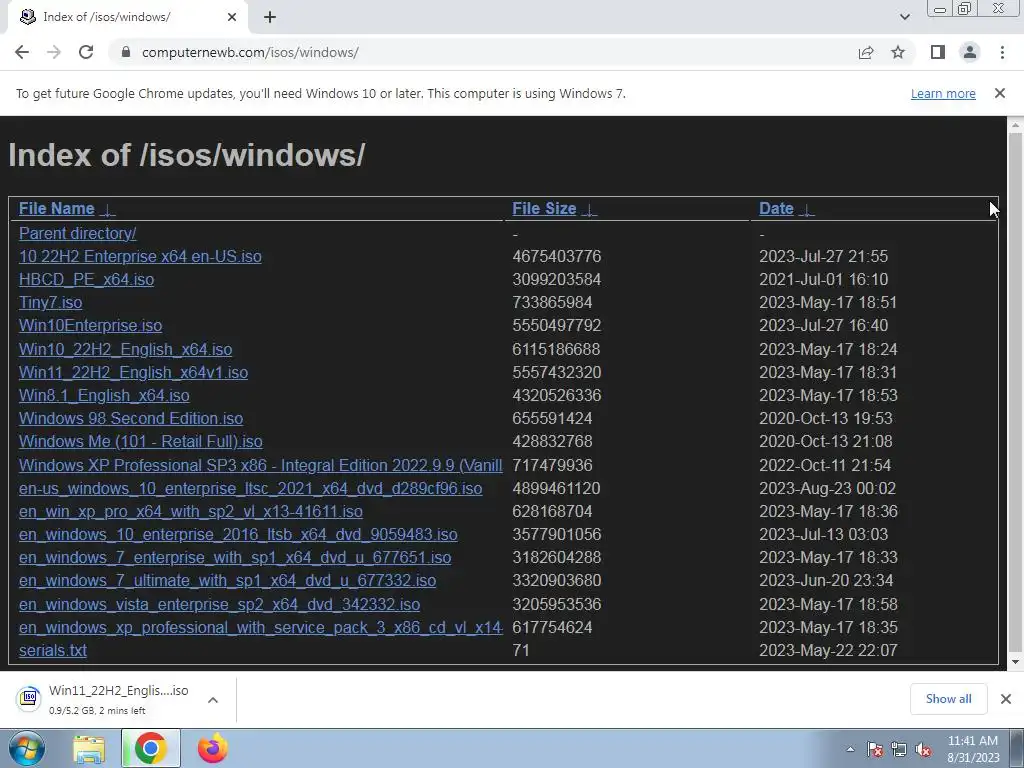The width and height of the screenshot is (1024, 768).
Task: Open the tab search dropdown
Action: (x=904, y=17)
